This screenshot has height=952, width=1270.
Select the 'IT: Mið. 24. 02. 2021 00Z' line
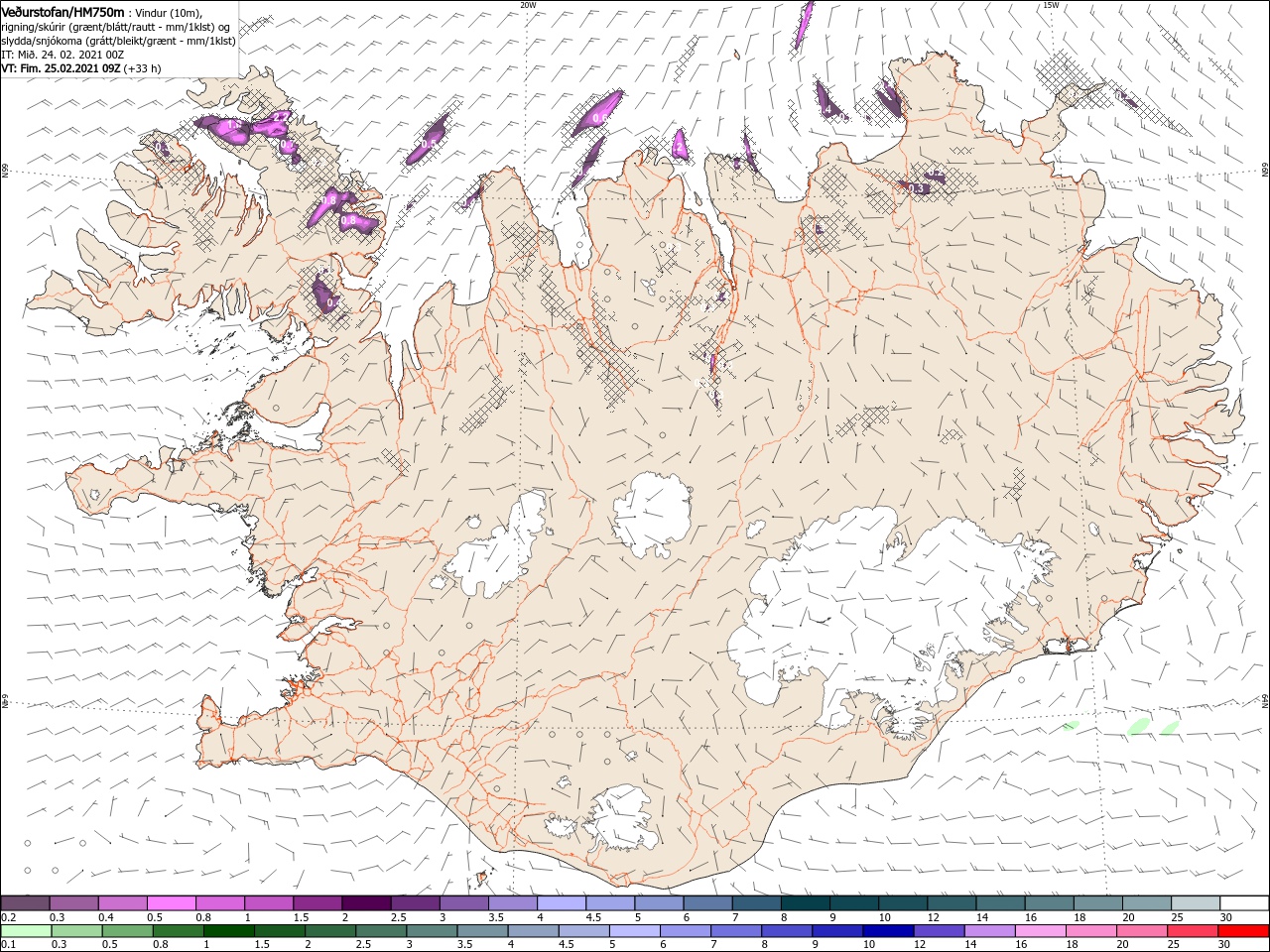tap(63, 55)
